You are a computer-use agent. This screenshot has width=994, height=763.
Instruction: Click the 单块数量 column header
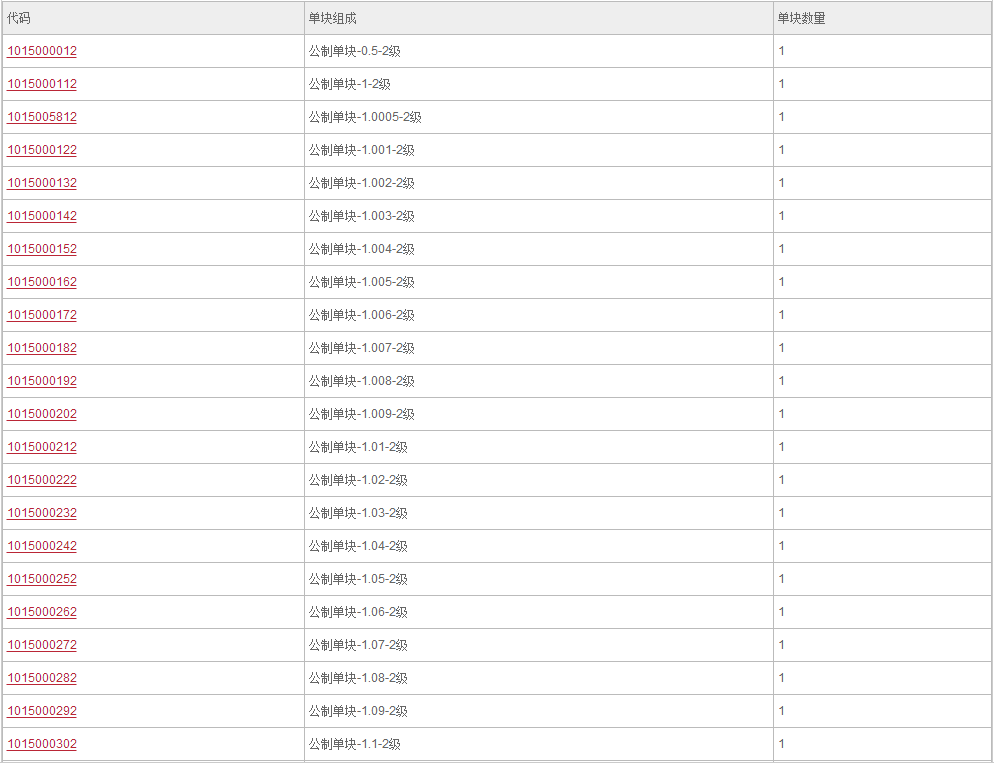(x=882, y=18)
